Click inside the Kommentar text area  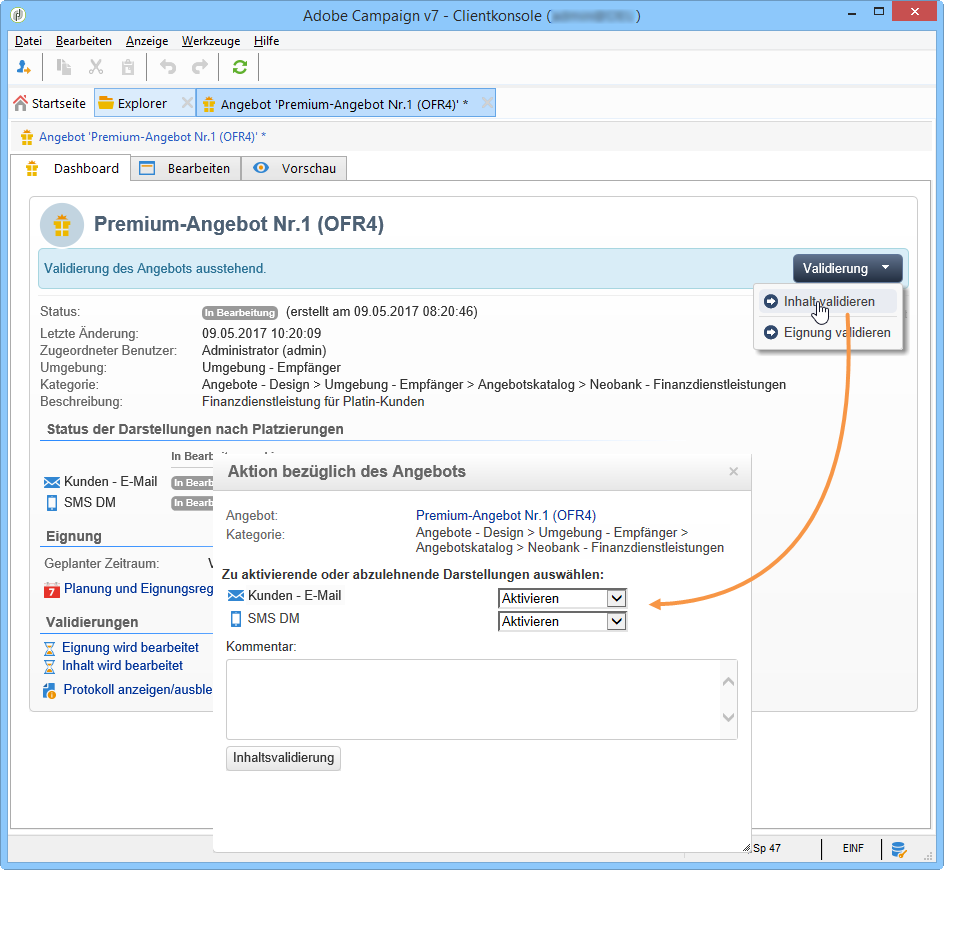tap(473, 699)
